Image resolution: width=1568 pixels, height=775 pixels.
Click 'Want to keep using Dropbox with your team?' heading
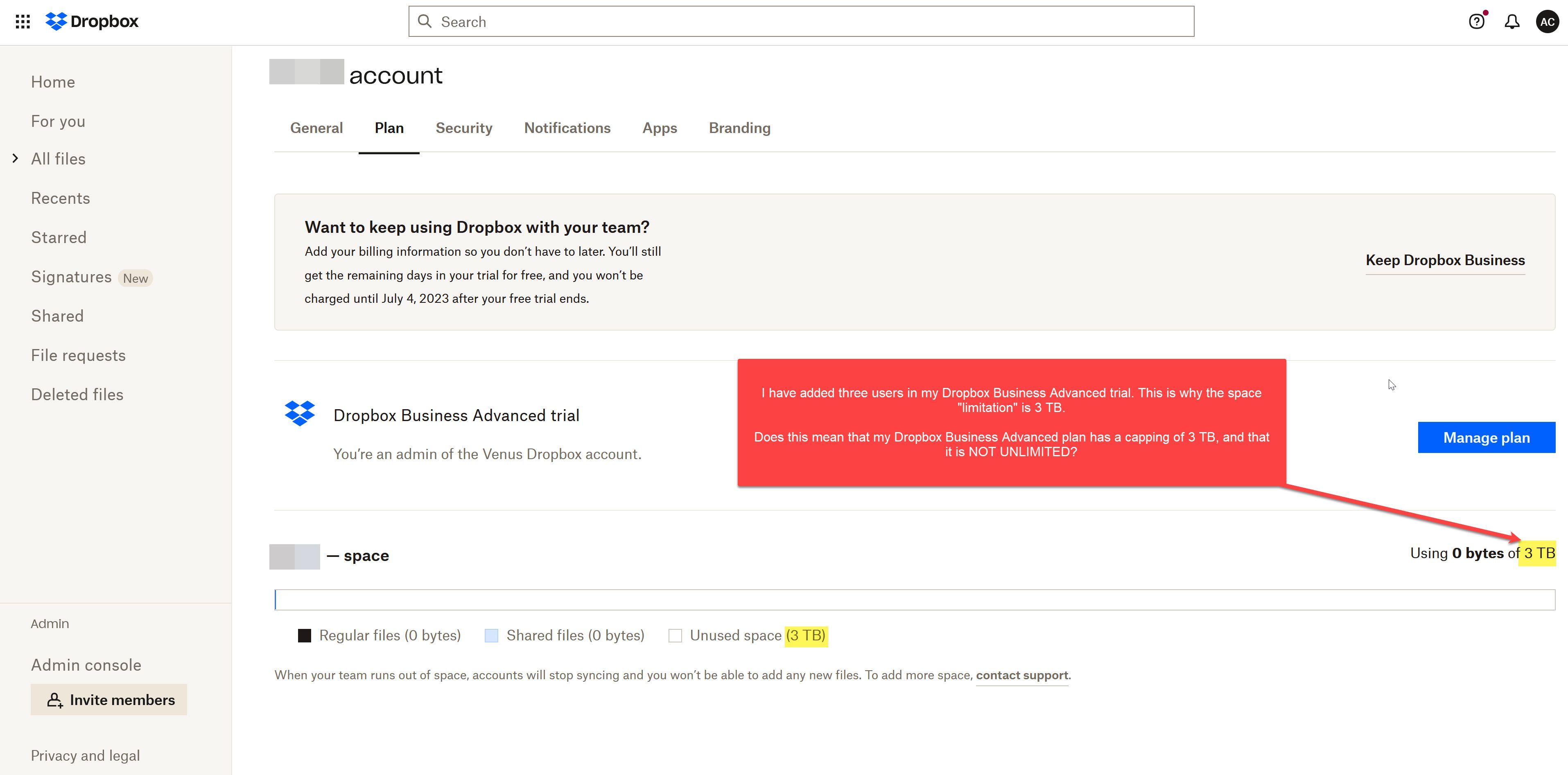point(477,227)
